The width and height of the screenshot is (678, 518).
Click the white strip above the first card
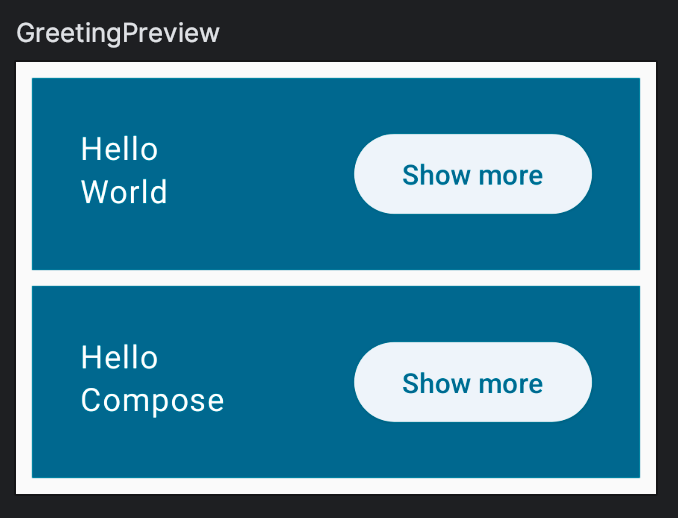336,69
